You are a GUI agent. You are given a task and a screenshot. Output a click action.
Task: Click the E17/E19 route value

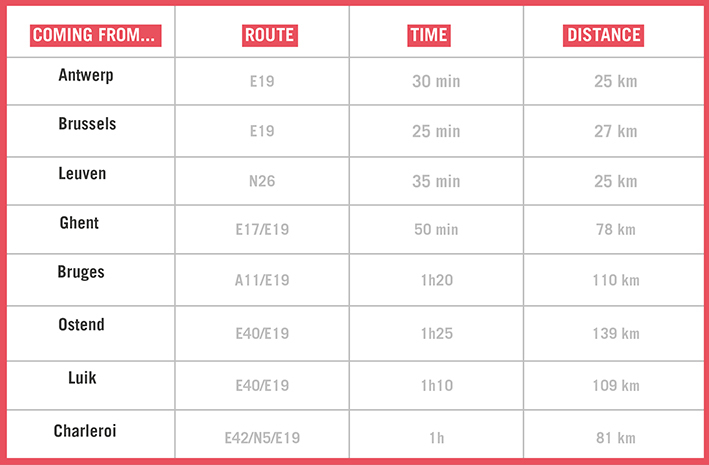pyautogui.click(x=262, y=229)
